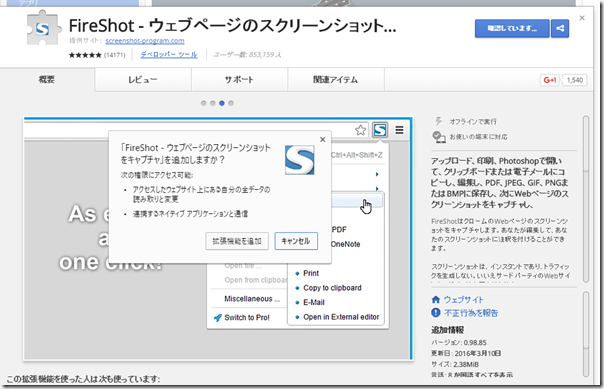Expand the second submenu arrow in FireShot menu
This screenshot has height=389, width=604.
coord(377,188)
